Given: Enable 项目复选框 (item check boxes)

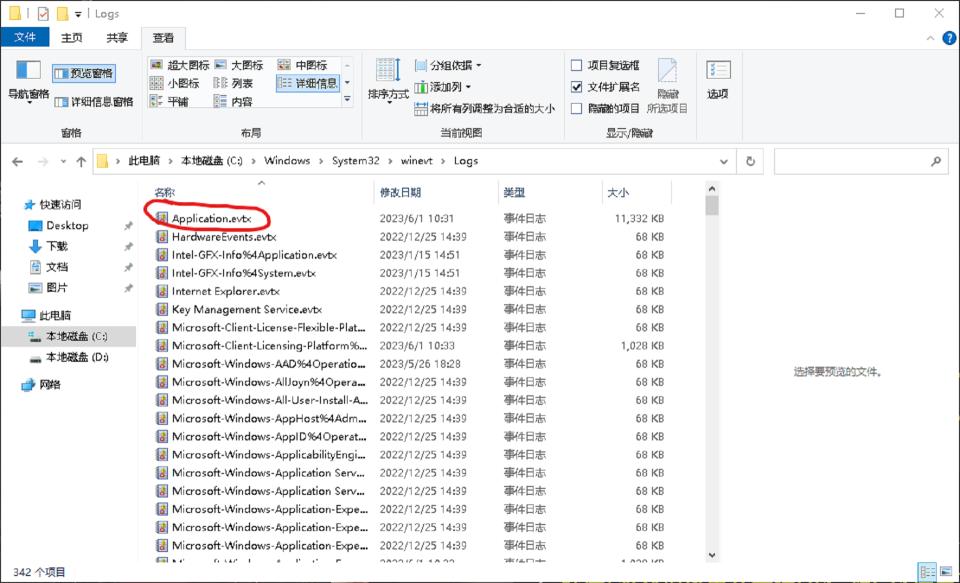Looking at the screenshot, I should [577, 64].
